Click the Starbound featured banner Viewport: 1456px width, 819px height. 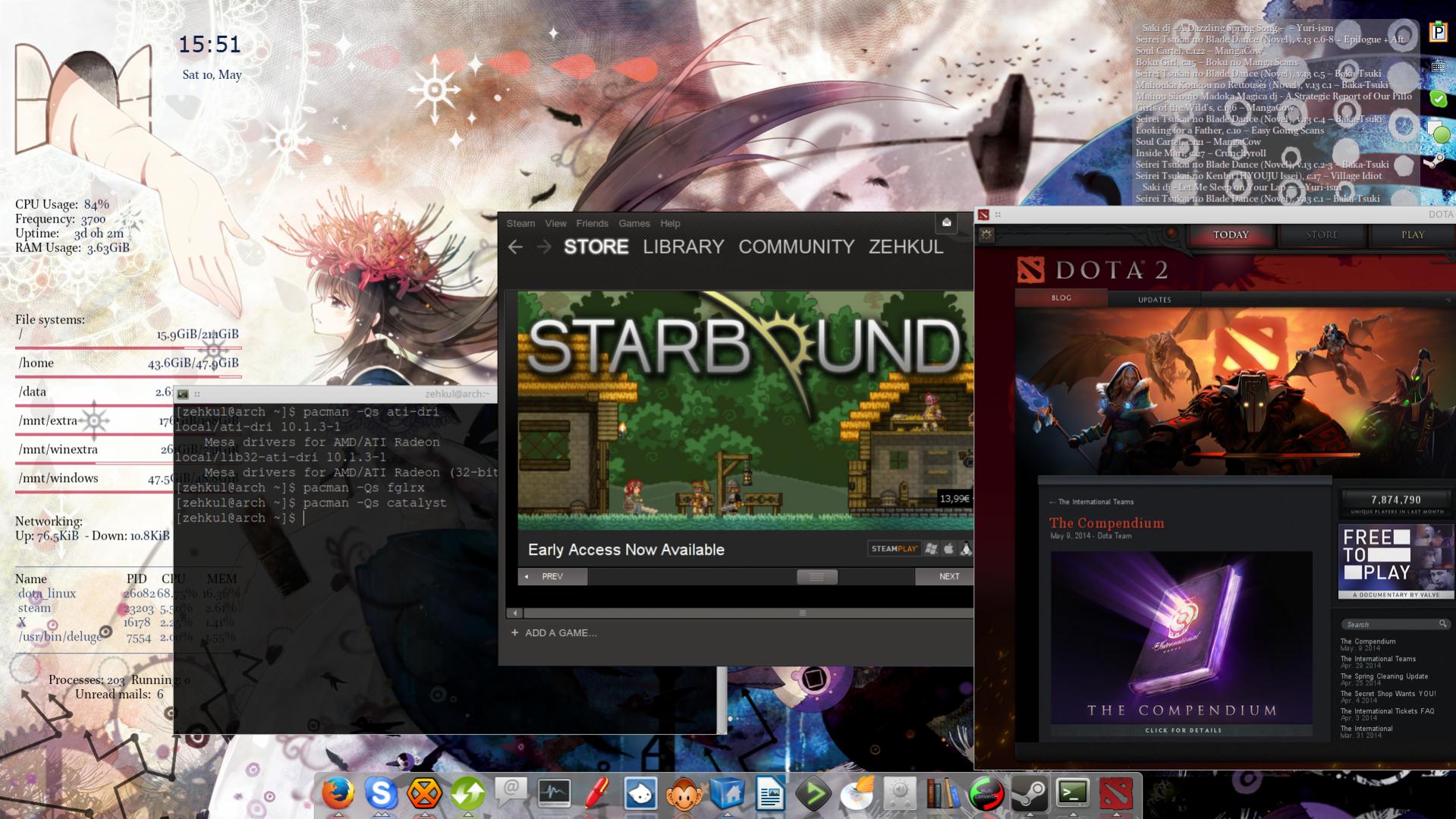point(745,410)
